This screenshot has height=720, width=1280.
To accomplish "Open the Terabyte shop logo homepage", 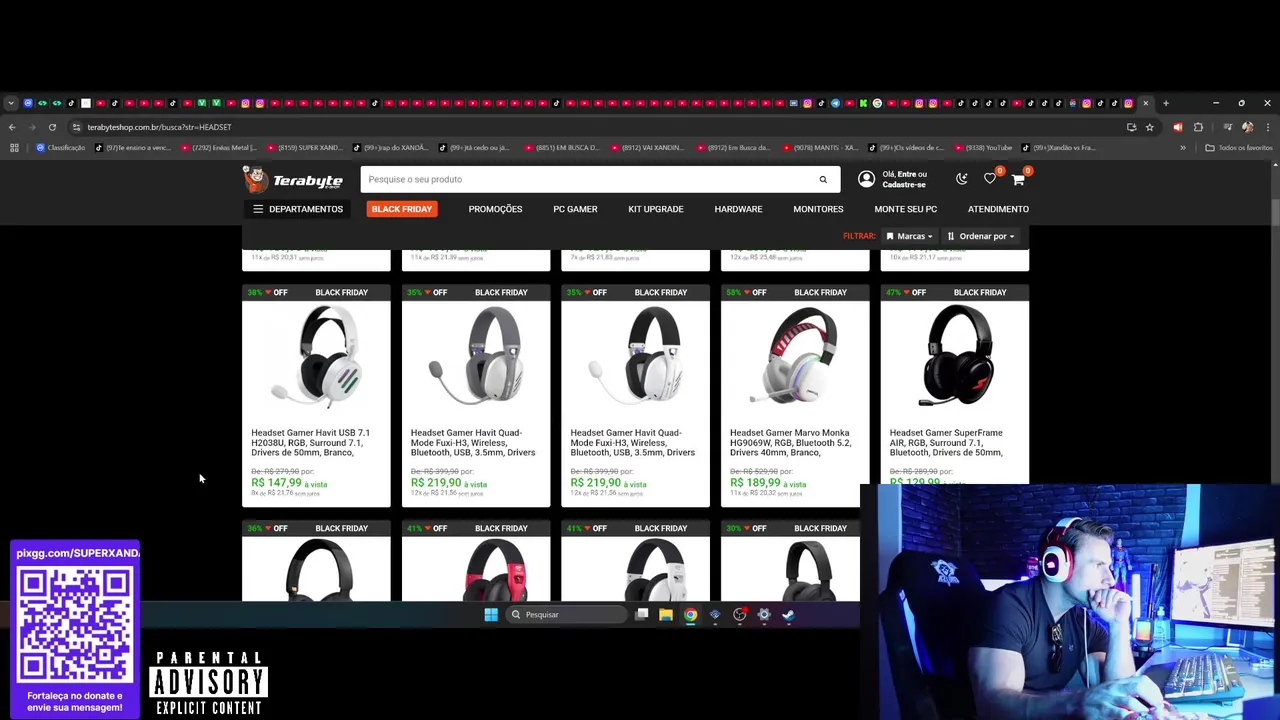I will pyautogui.click(x=293, y=179).
